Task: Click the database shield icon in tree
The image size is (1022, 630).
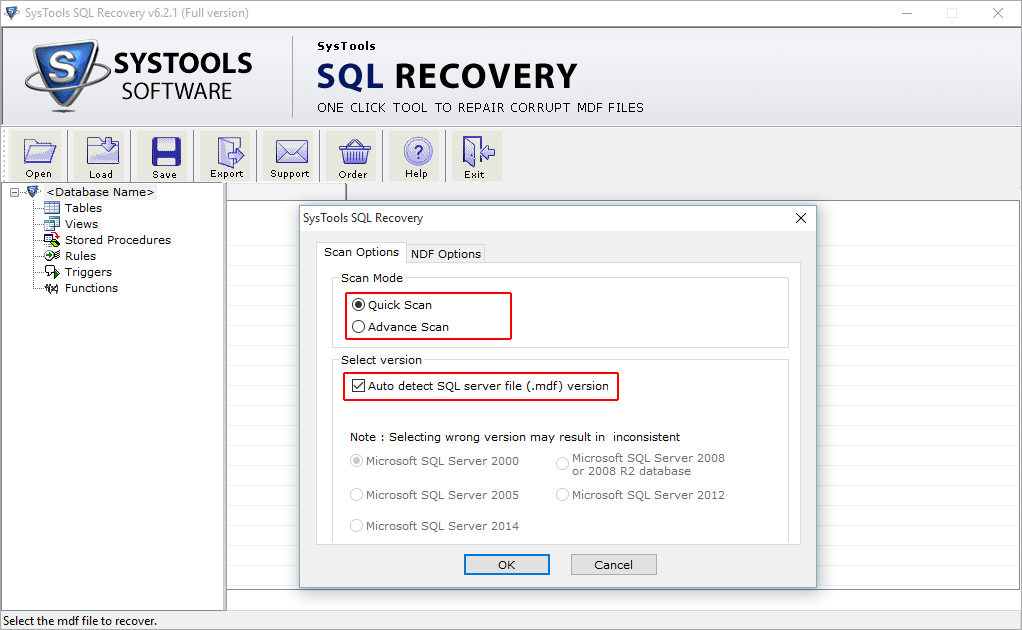Action: 33,192
